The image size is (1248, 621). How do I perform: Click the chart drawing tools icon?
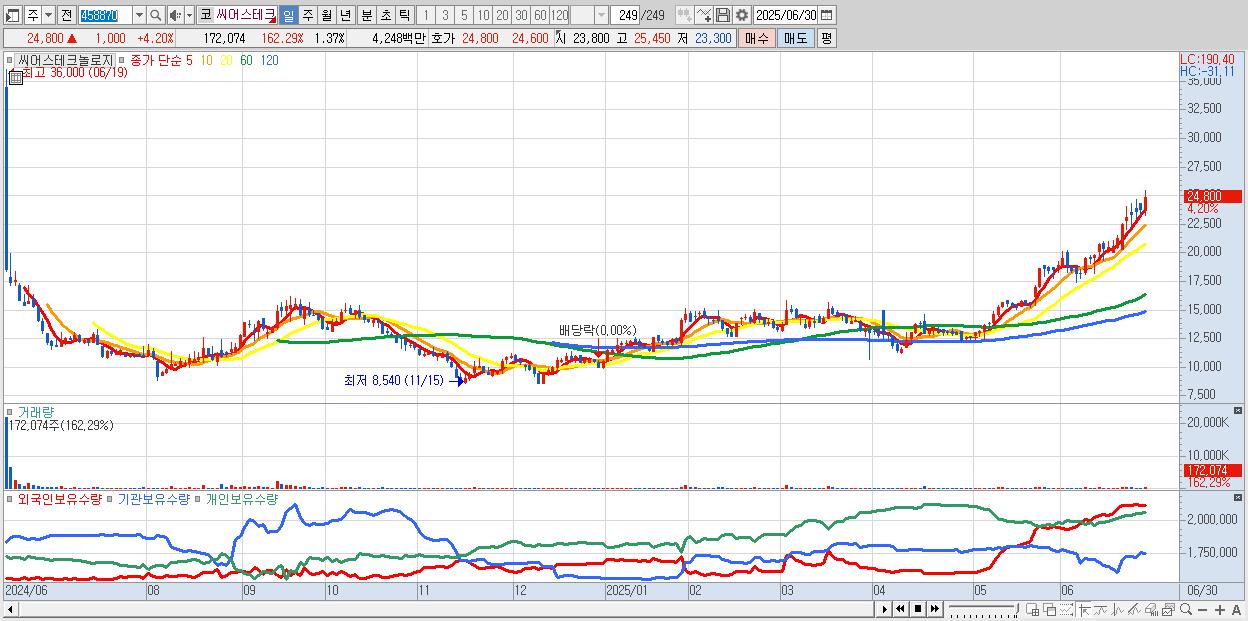[704, 15]
